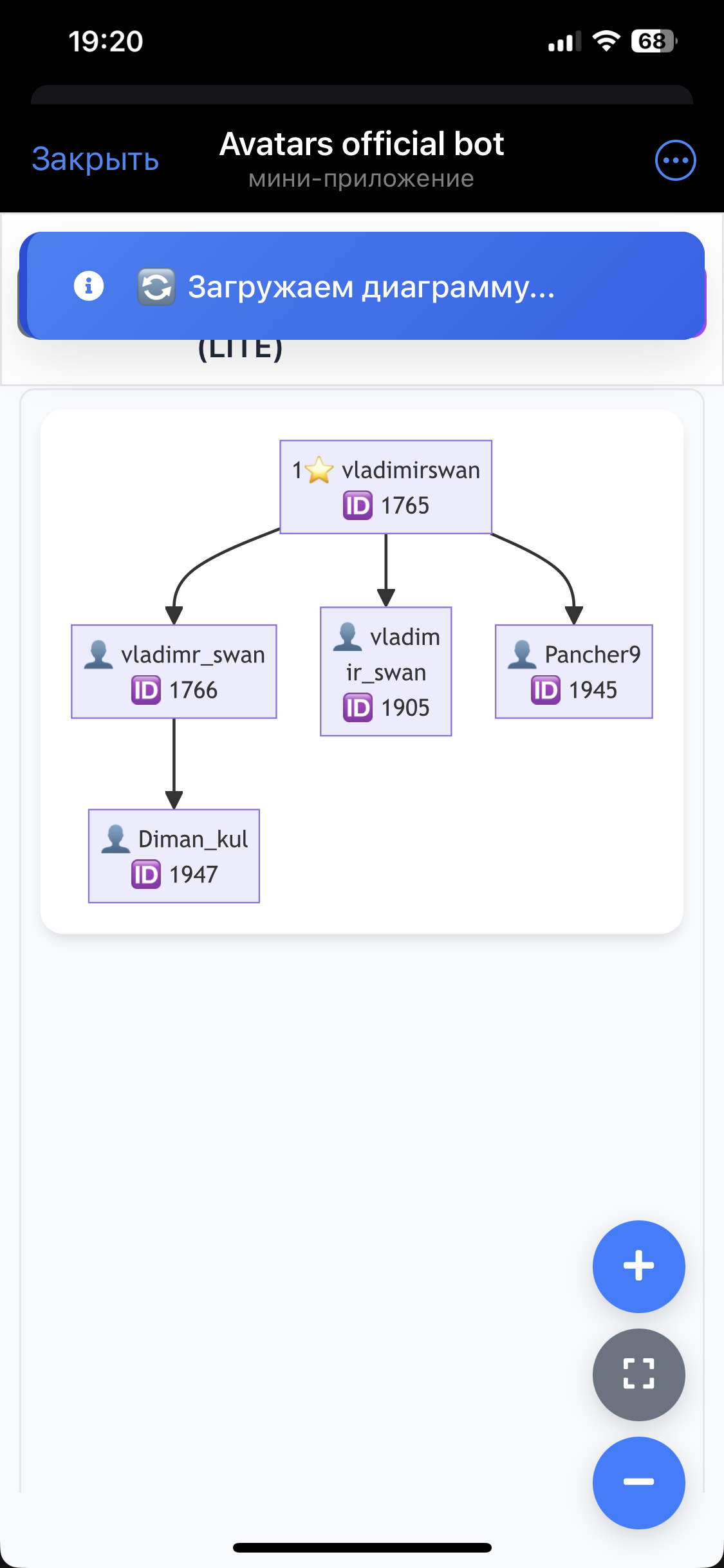The image size is (724, 1568).
Task: Tap the Avatars official bot title
Action: (x=362, y=144)
